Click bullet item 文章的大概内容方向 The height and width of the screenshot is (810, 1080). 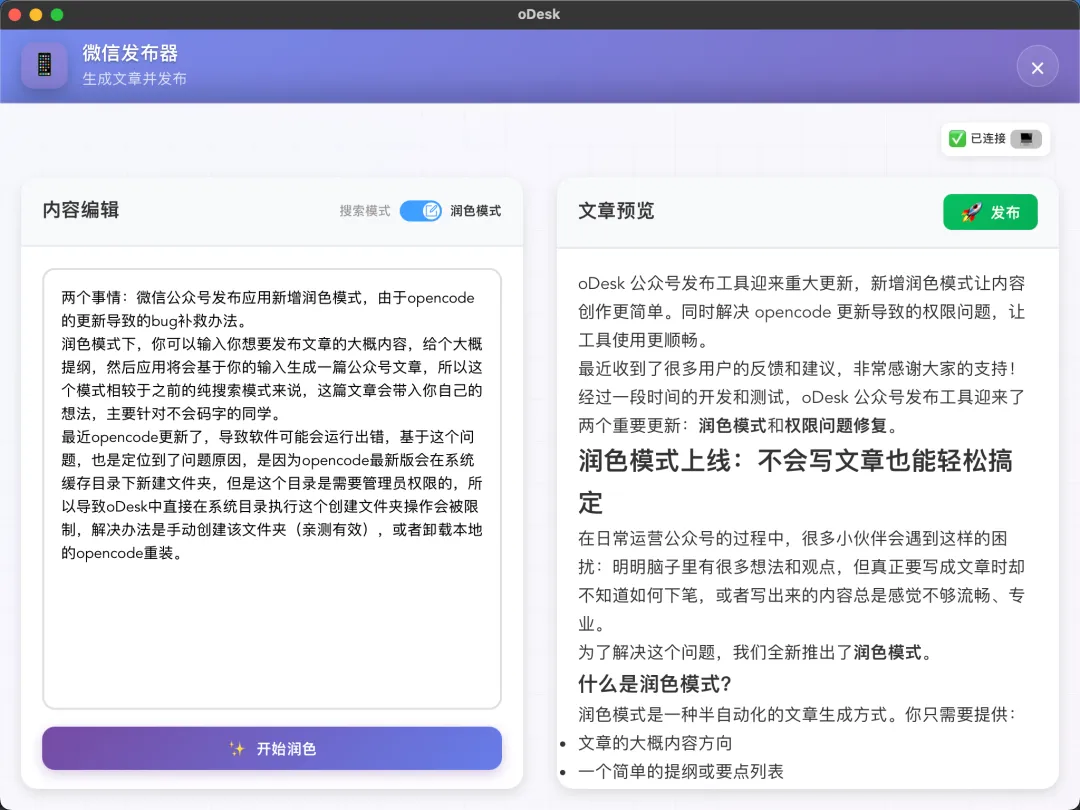coord(655,743)
